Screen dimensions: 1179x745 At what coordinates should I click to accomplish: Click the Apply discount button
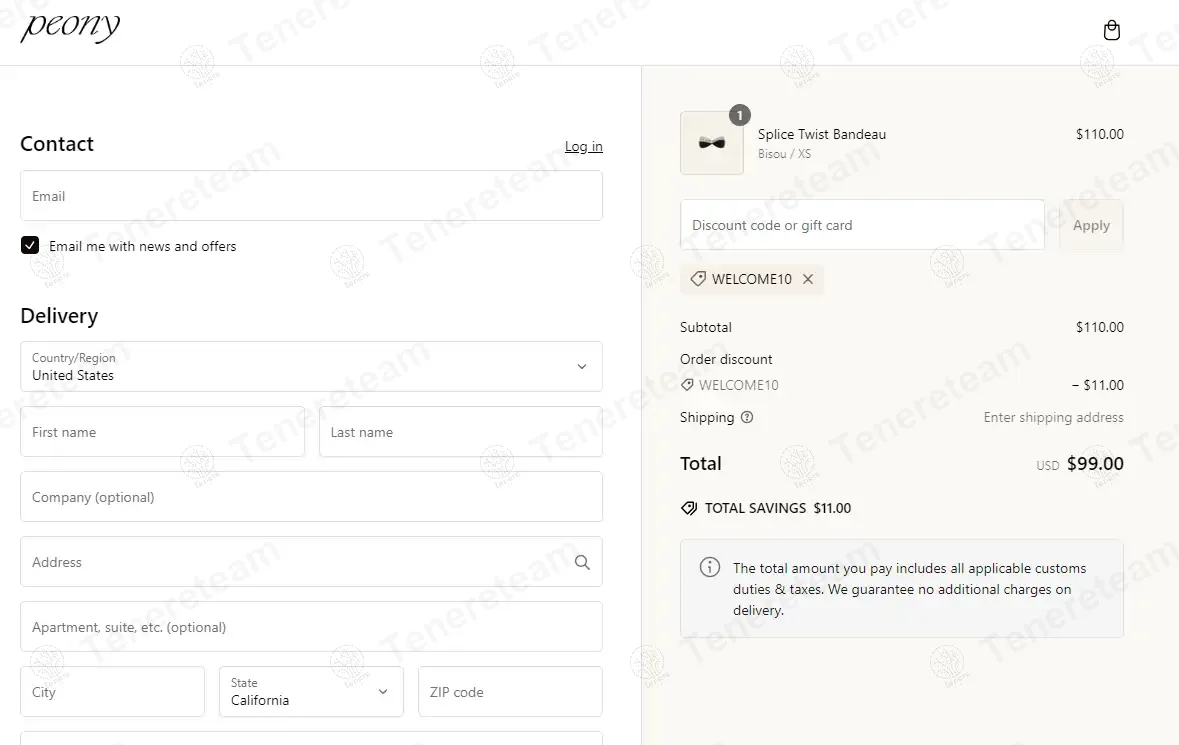[1091, 225]
